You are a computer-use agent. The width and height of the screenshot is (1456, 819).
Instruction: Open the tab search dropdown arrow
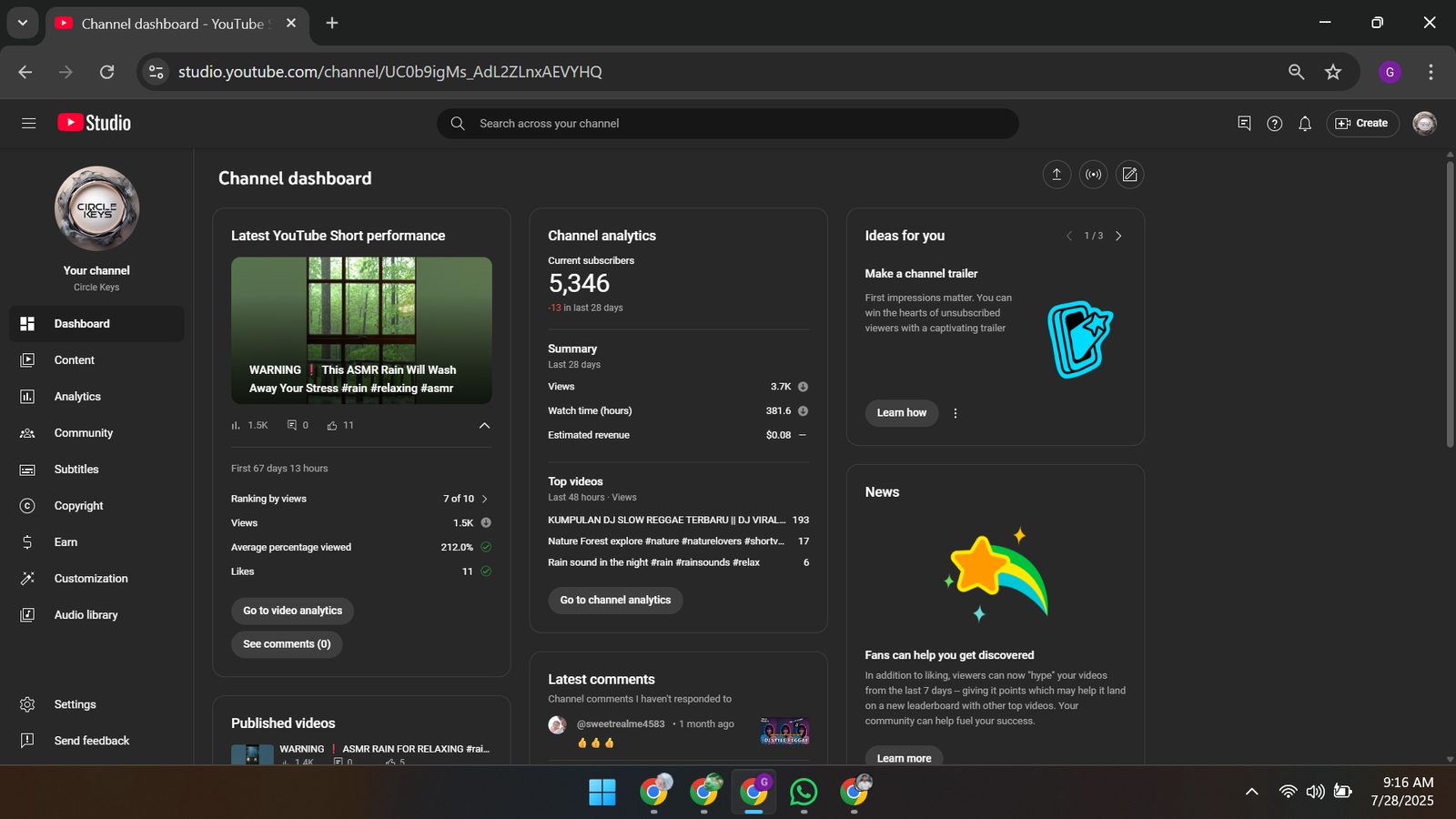tap(23, 23)
